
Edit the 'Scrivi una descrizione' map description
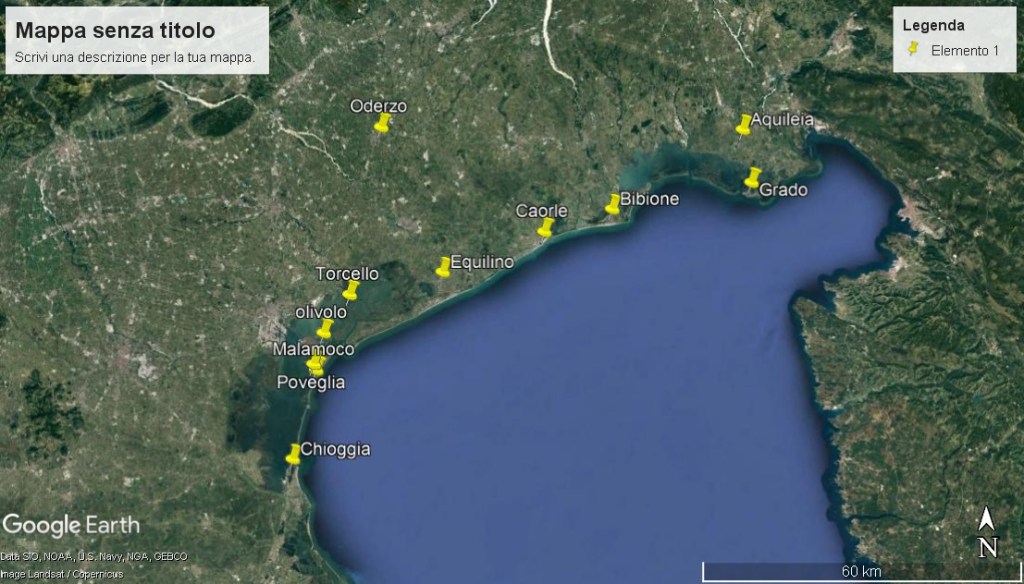[135, 57]
